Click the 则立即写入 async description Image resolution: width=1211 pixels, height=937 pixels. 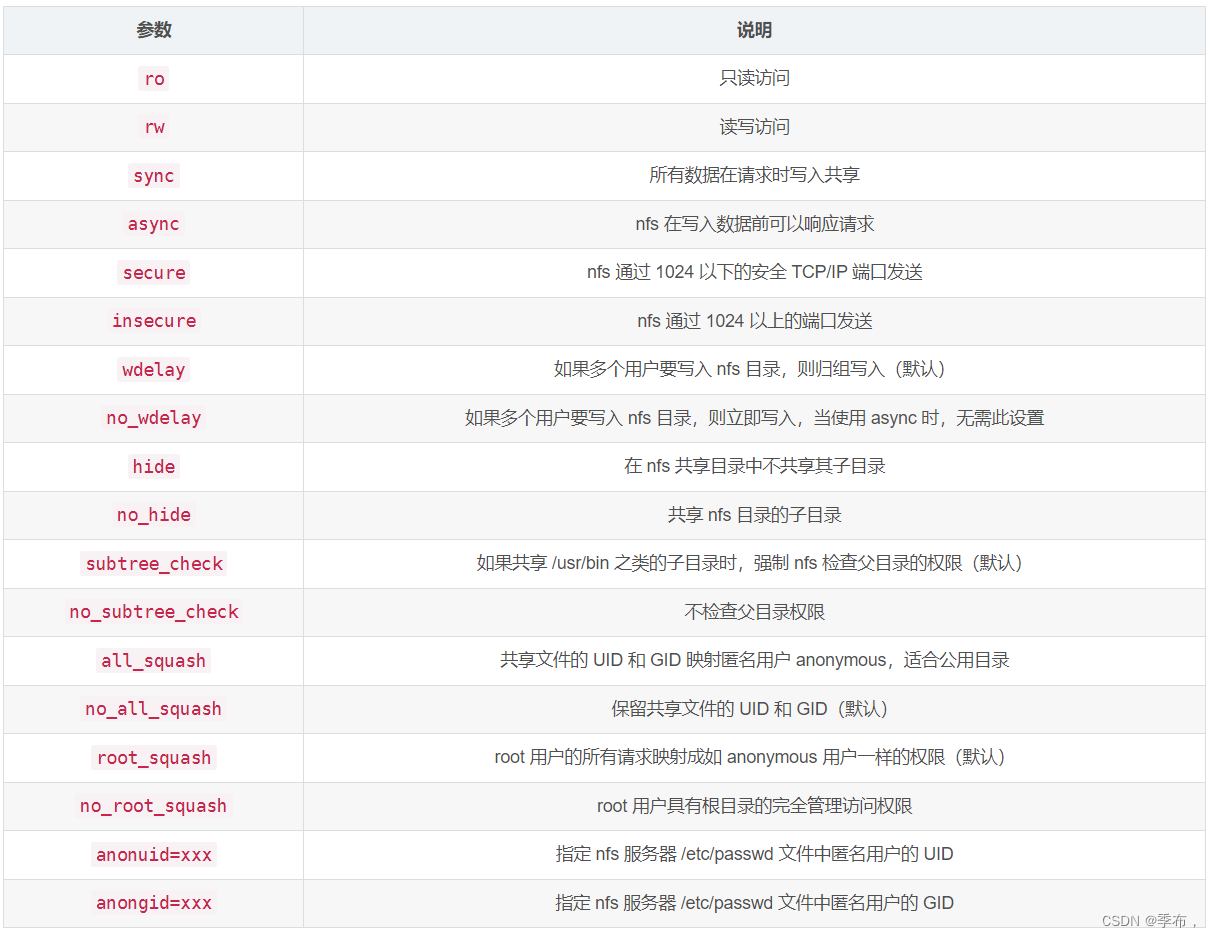pos(755,418)
